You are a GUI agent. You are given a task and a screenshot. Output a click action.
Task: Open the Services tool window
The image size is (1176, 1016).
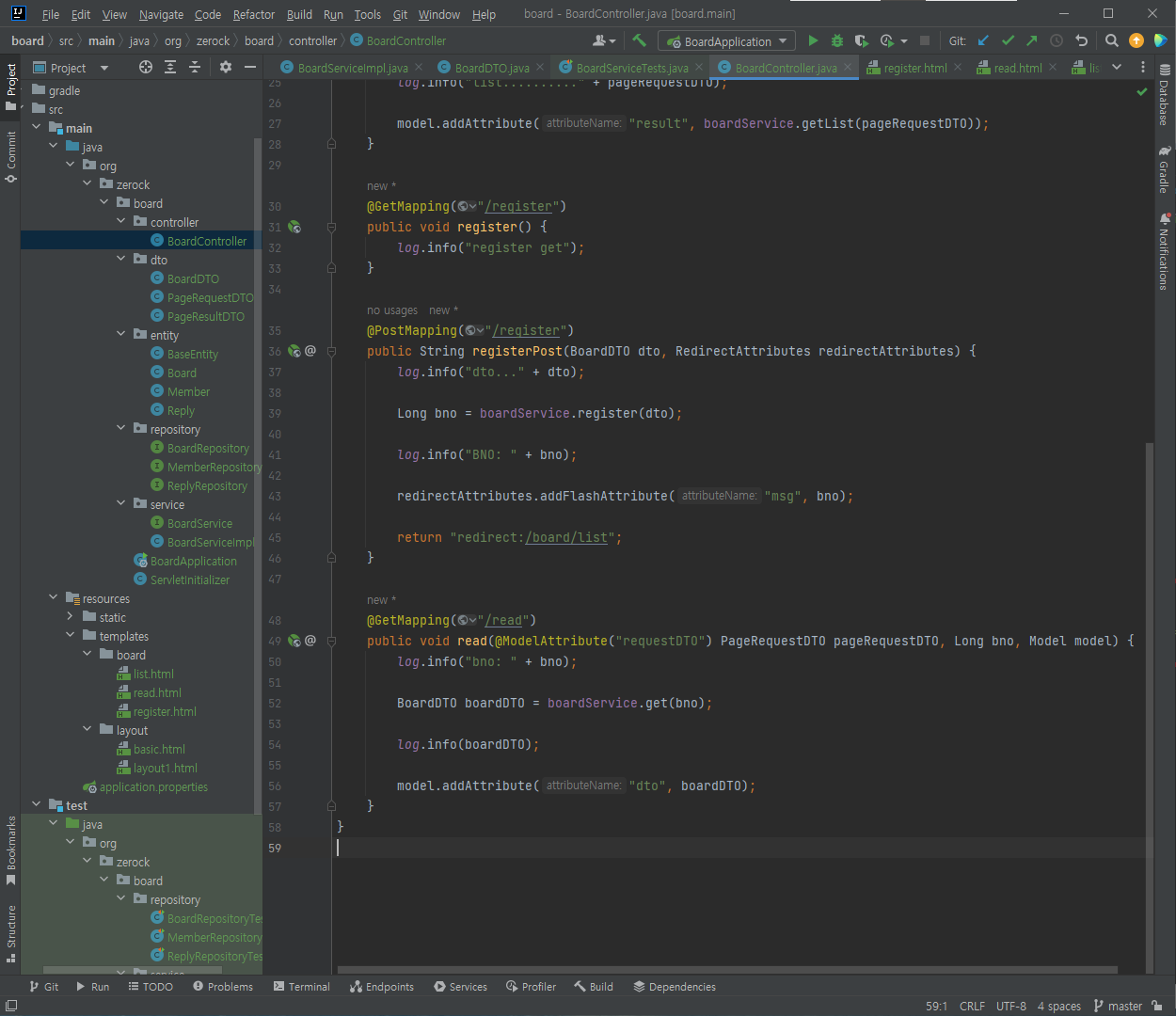point(460,987)
